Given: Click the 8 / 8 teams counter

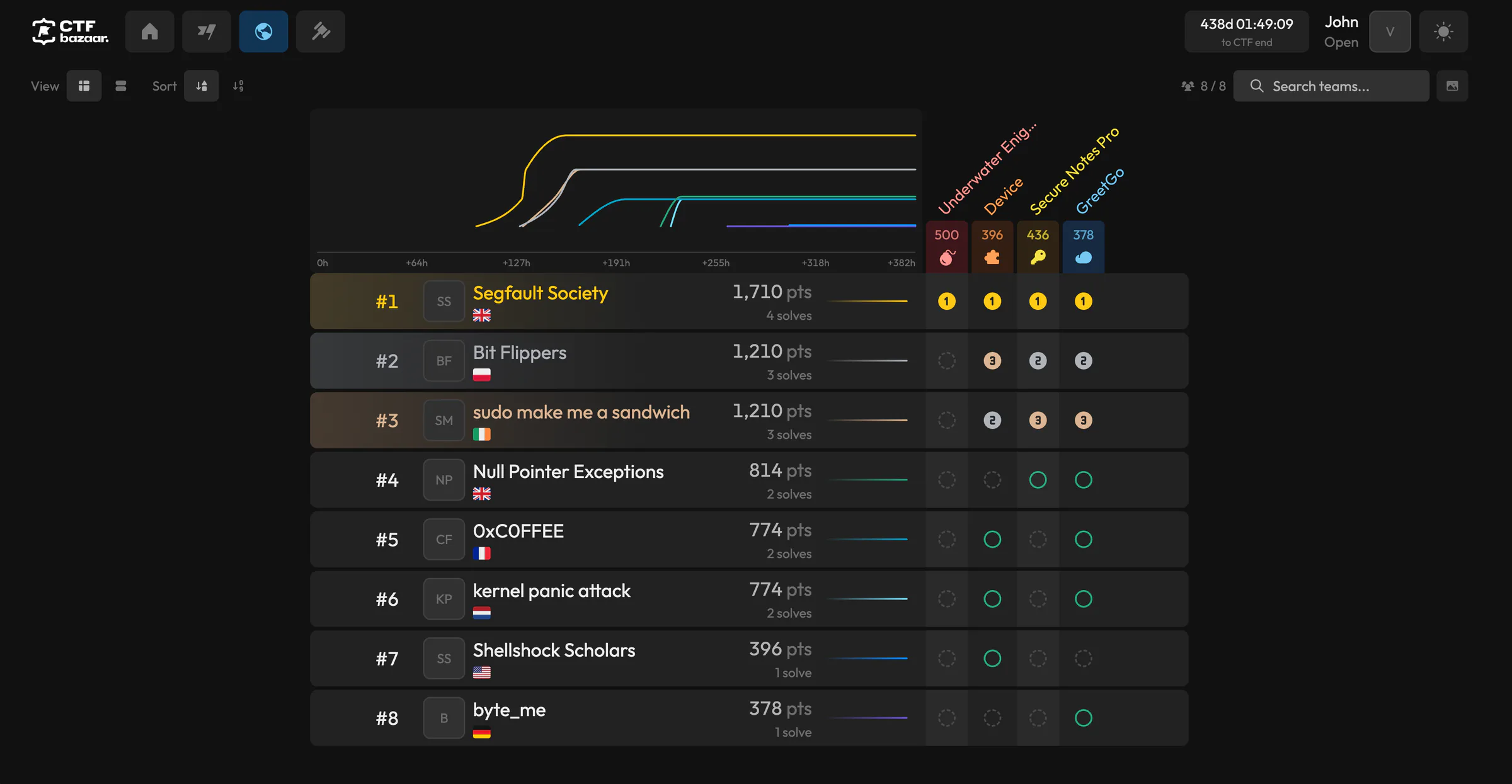Looking at the screenshot, I should point(1204,86).
